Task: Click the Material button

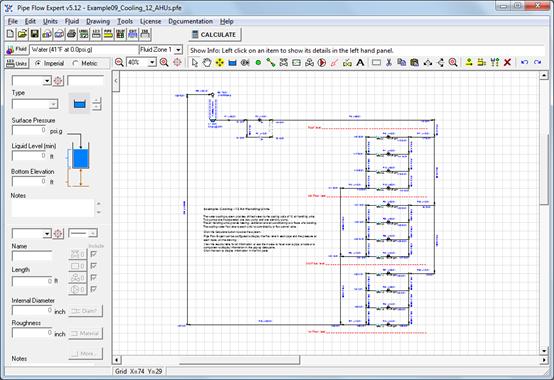Action: pos(86,333)
